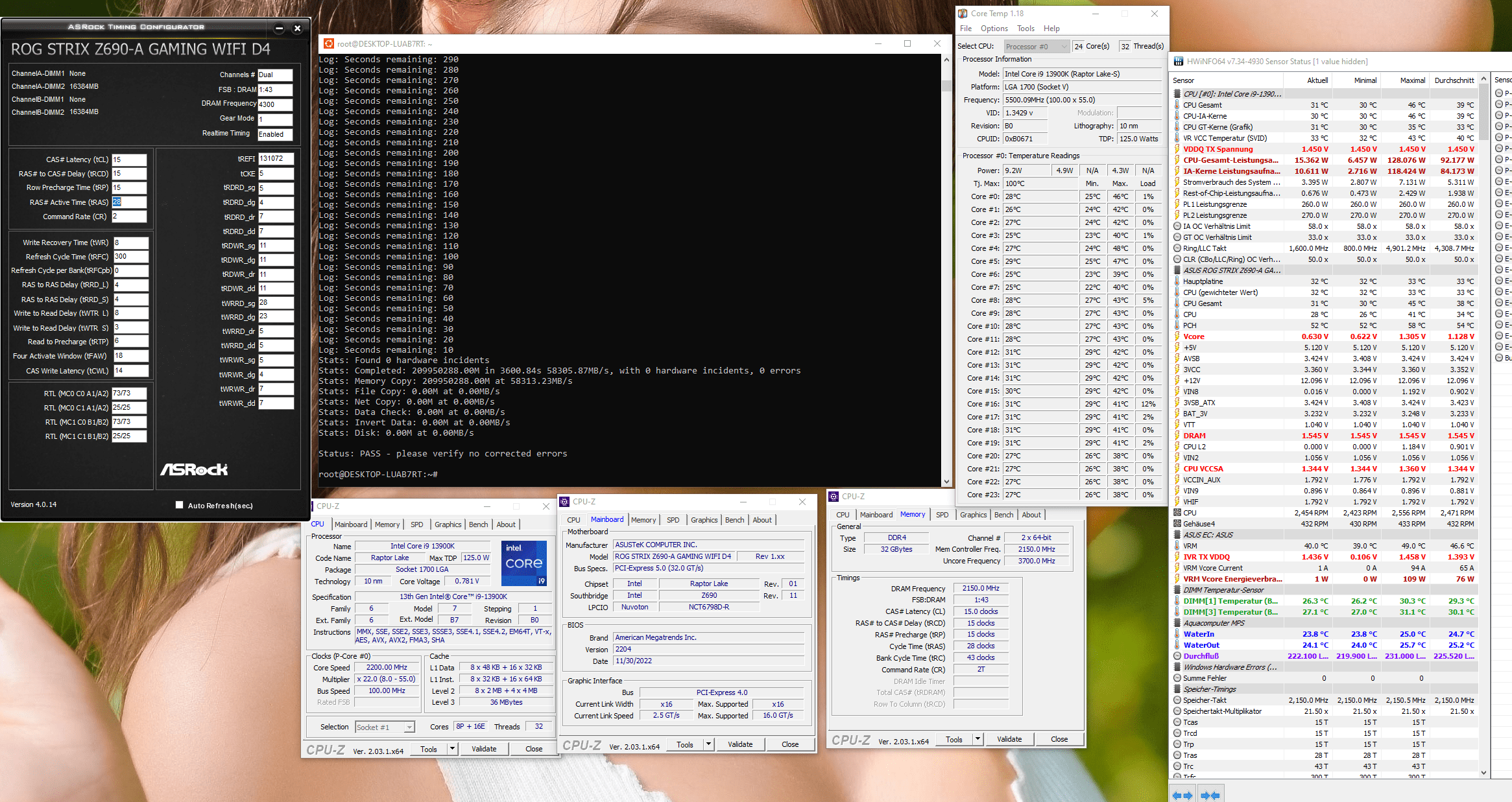Viewport: 1512px width, 802px height.
Task: Click HWiNFO expand columns arrows button
Action: [1182, 795]
